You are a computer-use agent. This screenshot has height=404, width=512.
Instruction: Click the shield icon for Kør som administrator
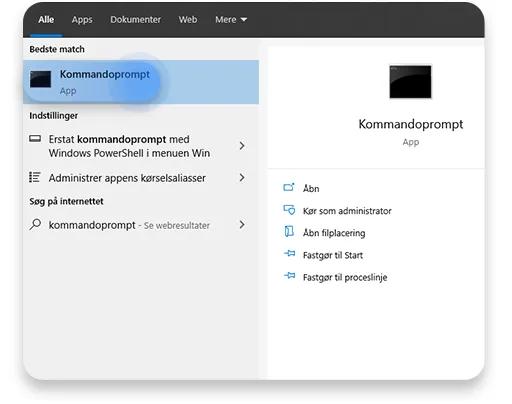289,210
